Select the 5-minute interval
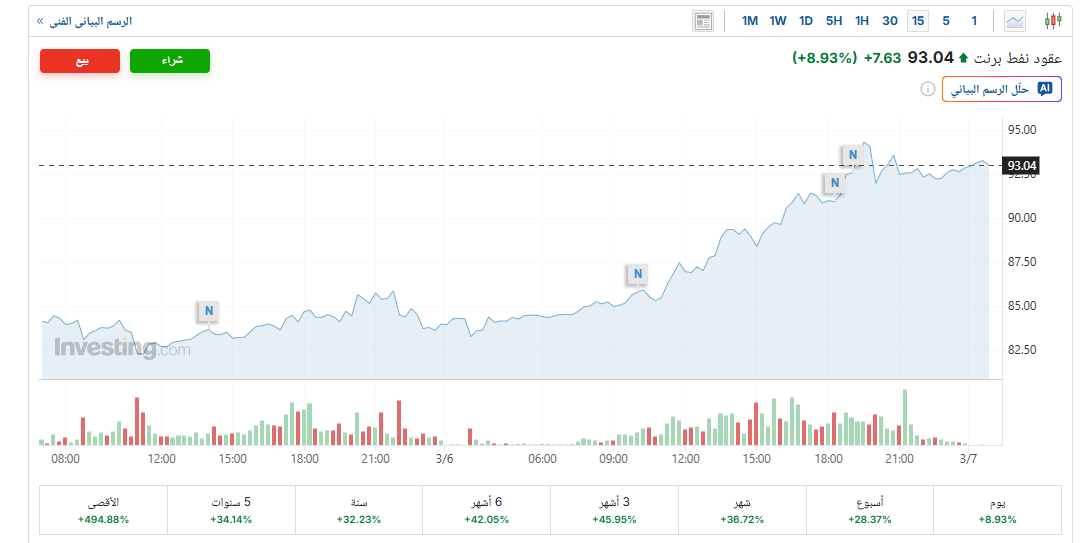The width and height of the screenshot is (1083, 543). [x=946, y=21]
